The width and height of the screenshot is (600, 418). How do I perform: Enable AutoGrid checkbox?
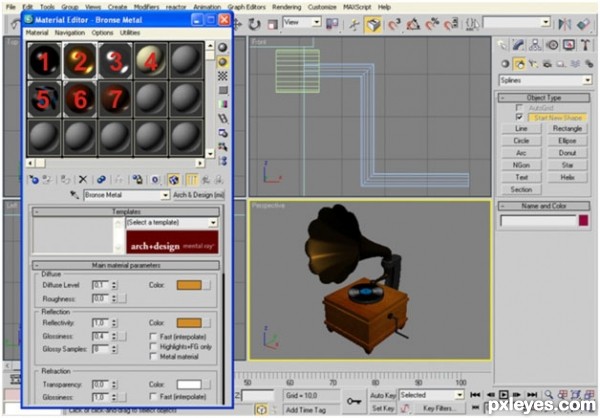point(519,108)
